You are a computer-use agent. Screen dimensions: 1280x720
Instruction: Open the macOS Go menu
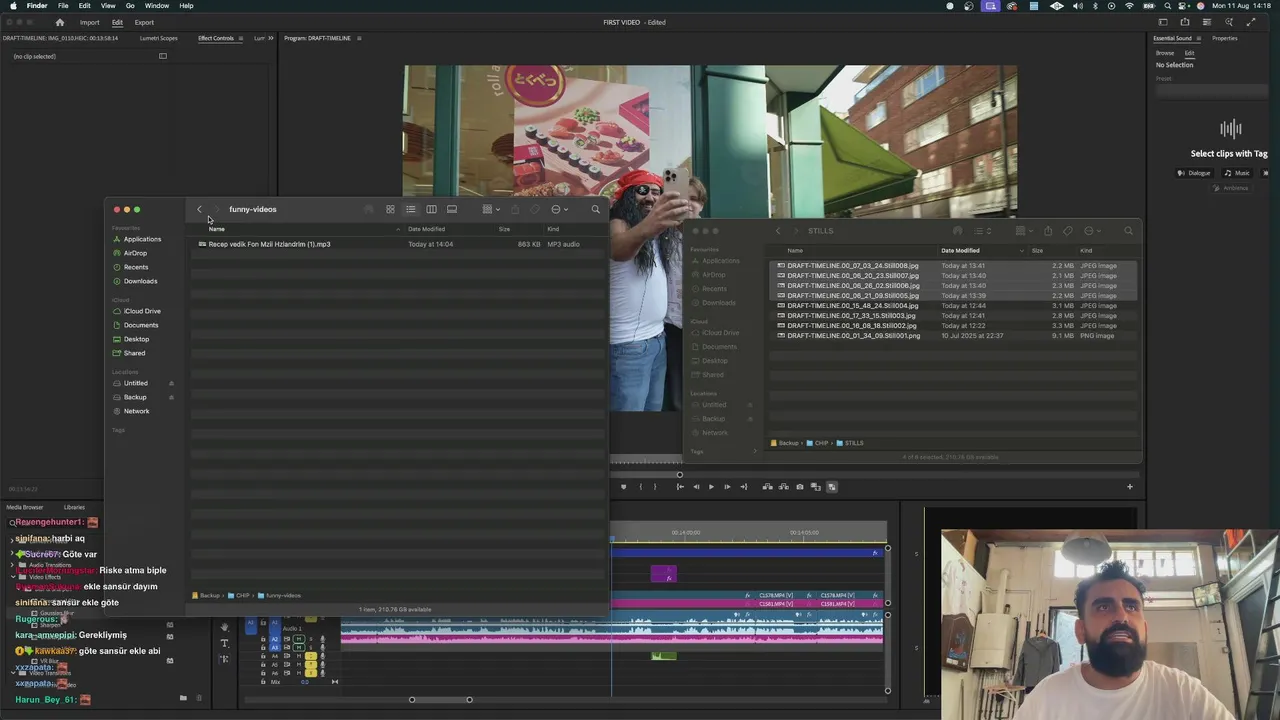(130, 6)
